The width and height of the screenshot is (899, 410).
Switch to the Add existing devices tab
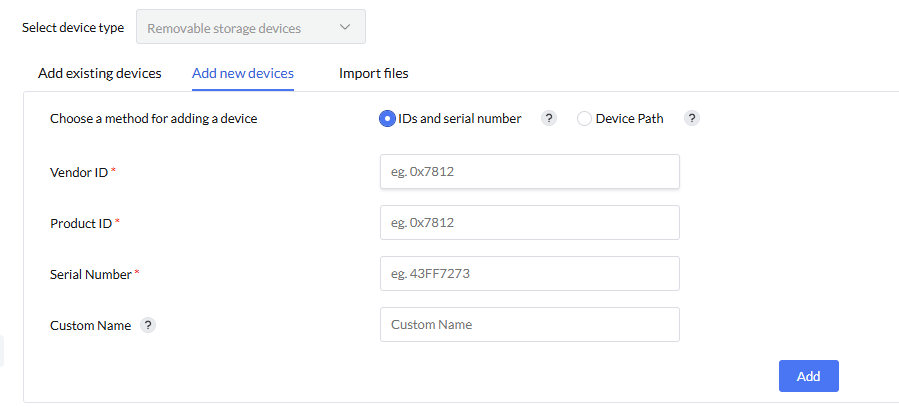point(100,73)
